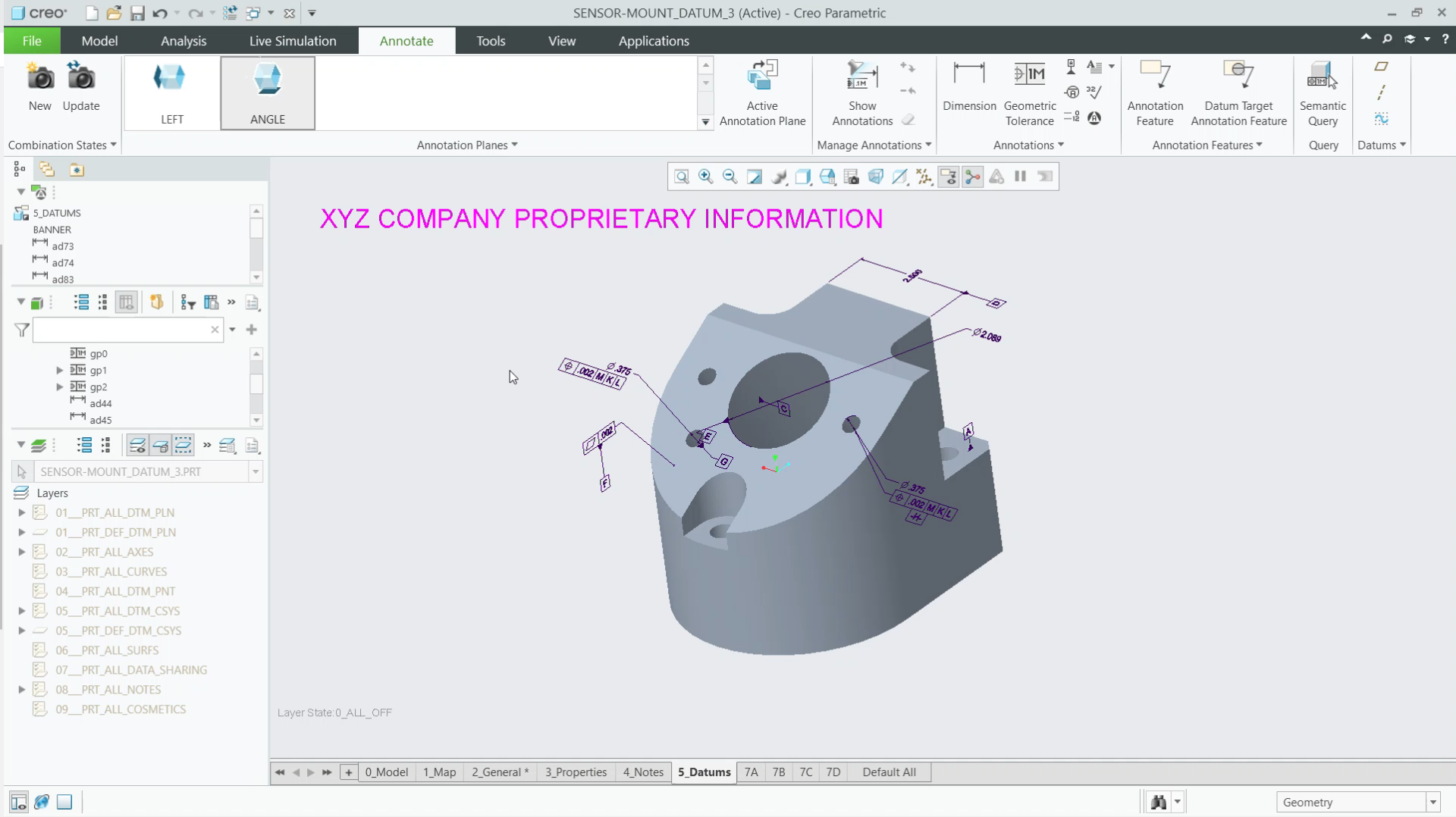Toggle the tree columns display icon
This screenshot has height=817, width=1456.
pyautogui.click(x=127, y=302)
